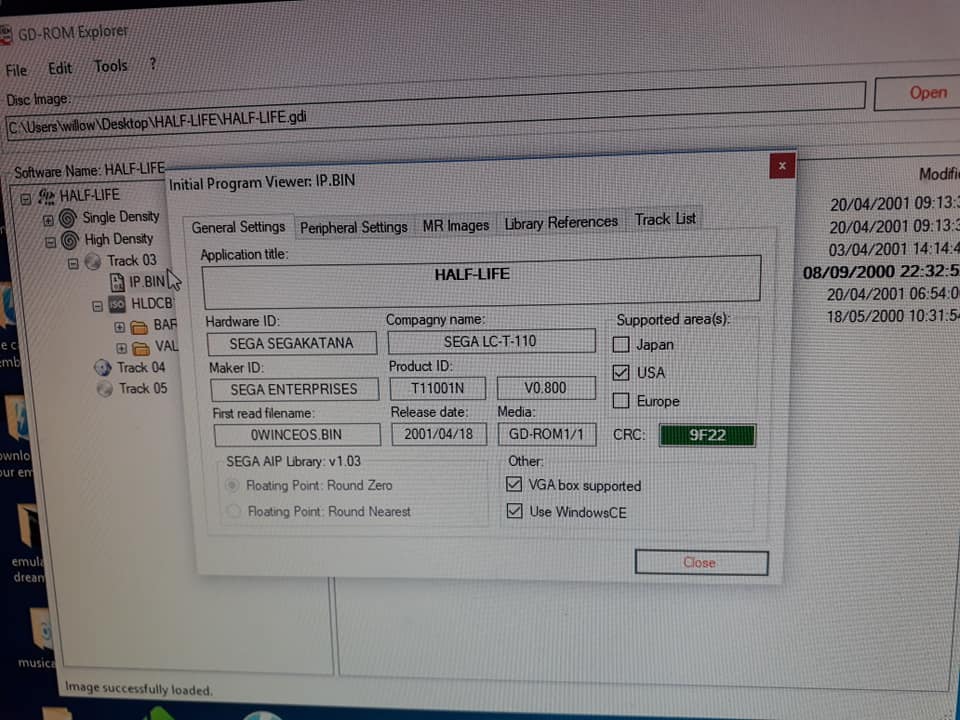
Task: Open the Edit menu
Action: (x=60, y=68)
